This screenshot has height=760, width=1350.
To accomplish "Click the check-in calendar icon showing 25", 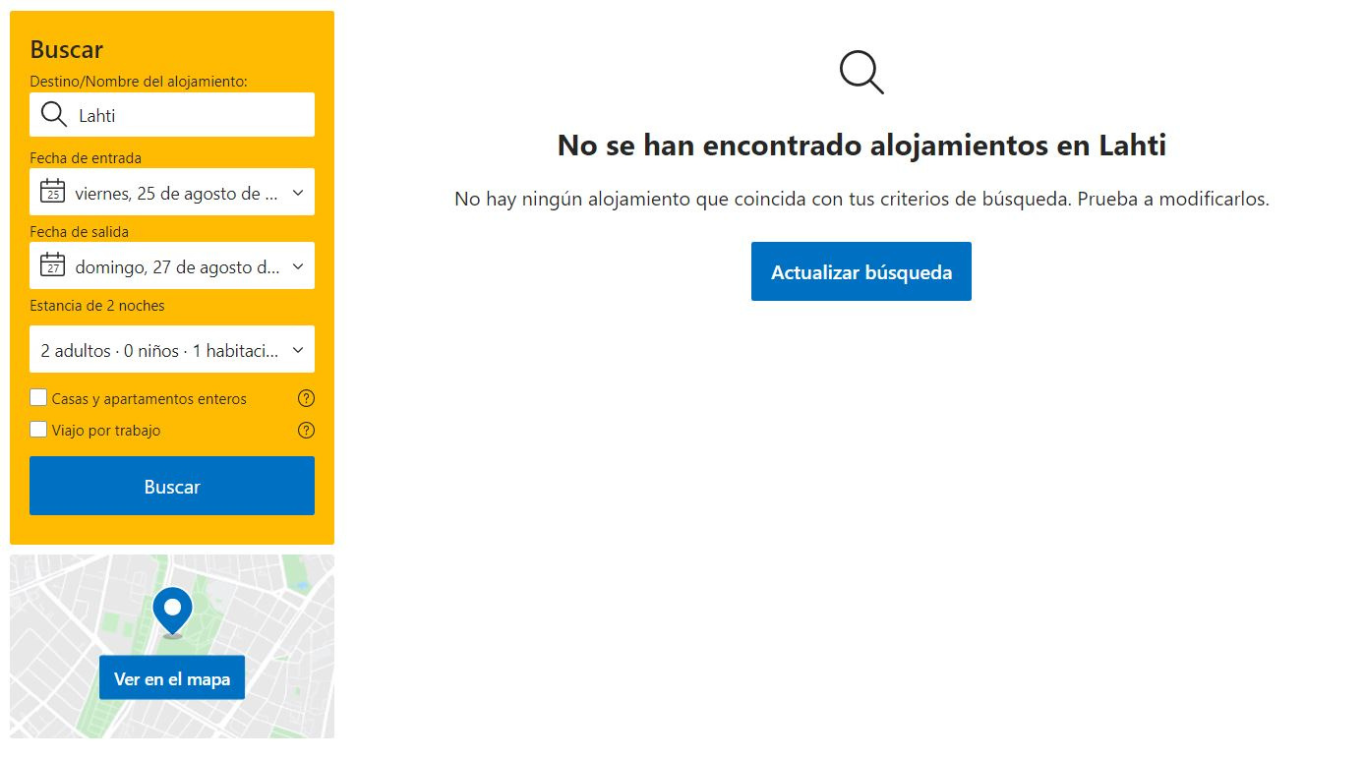I will (52, 192).
